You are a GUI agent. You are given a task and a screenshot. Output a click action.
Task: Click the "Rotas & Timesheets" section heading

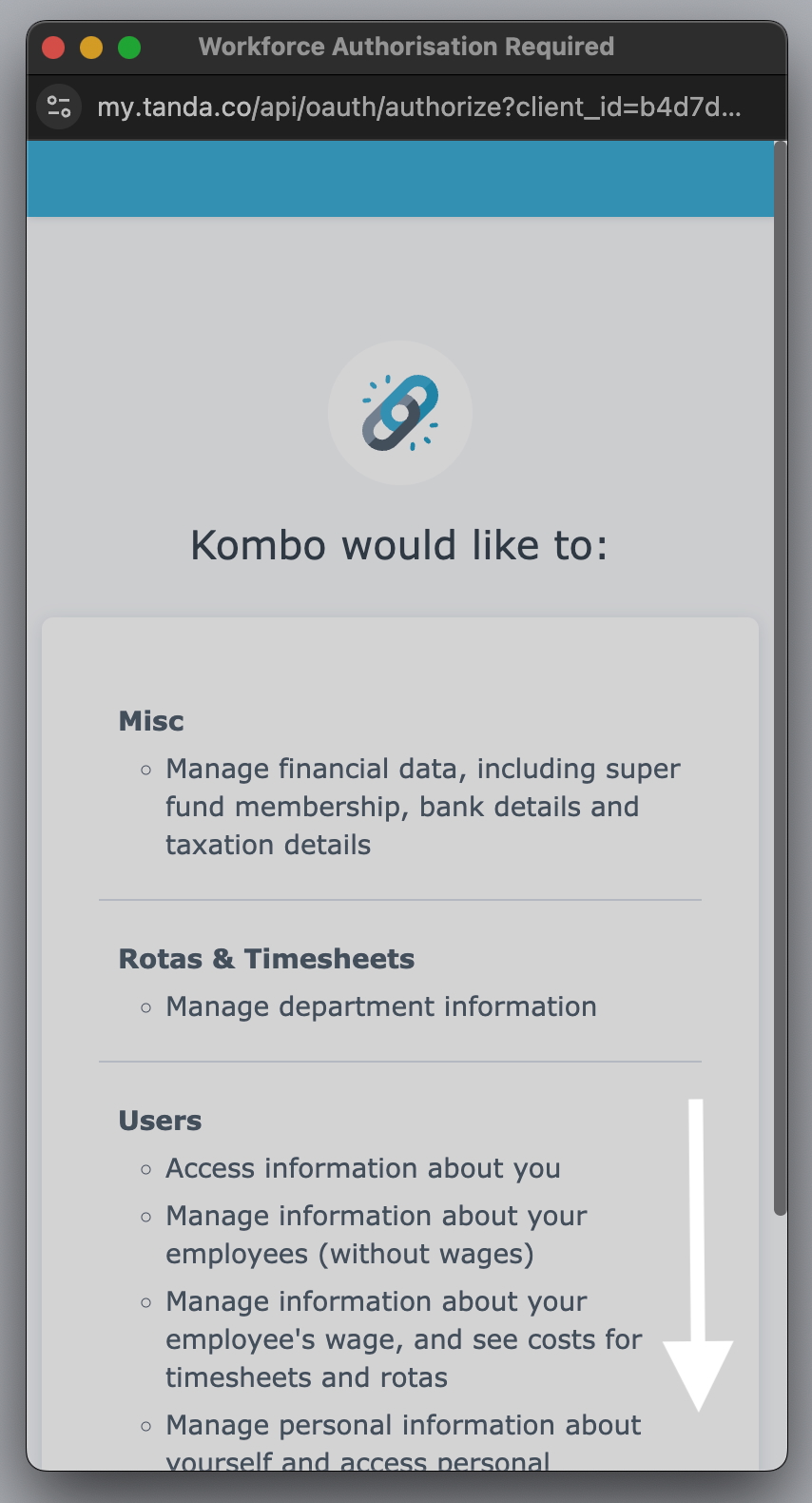click(x=266, y=959)
